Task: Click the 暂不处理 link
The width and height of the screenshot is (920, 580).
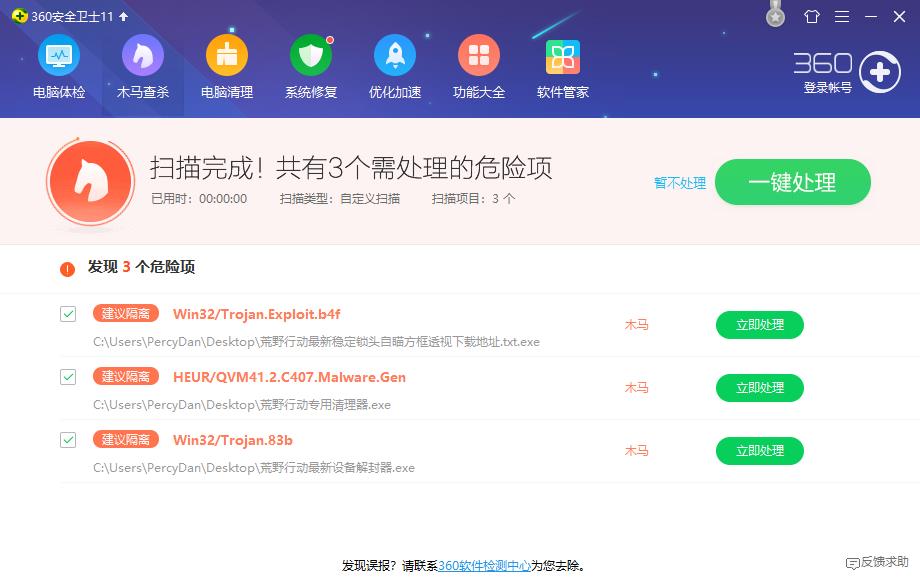Action: point(680,183)
